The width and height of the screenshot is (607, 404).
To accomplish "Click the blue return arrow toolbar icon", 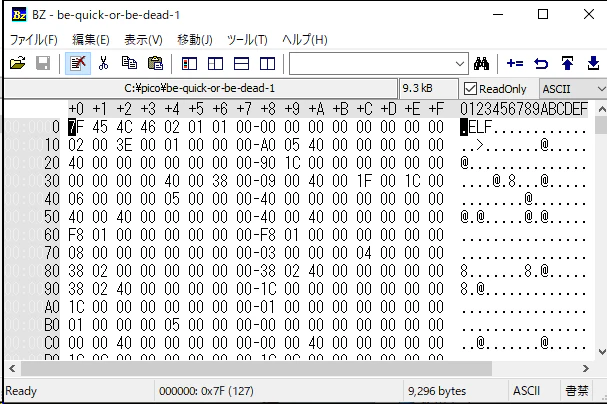I will point(541,63).
